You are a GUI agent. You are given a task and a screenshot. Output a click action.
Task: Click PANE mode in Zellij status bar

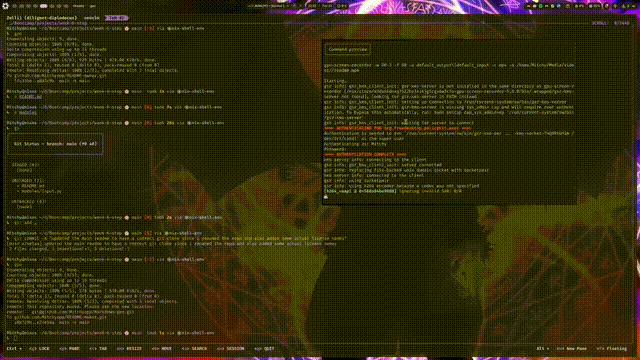click(x=69, y=349)
